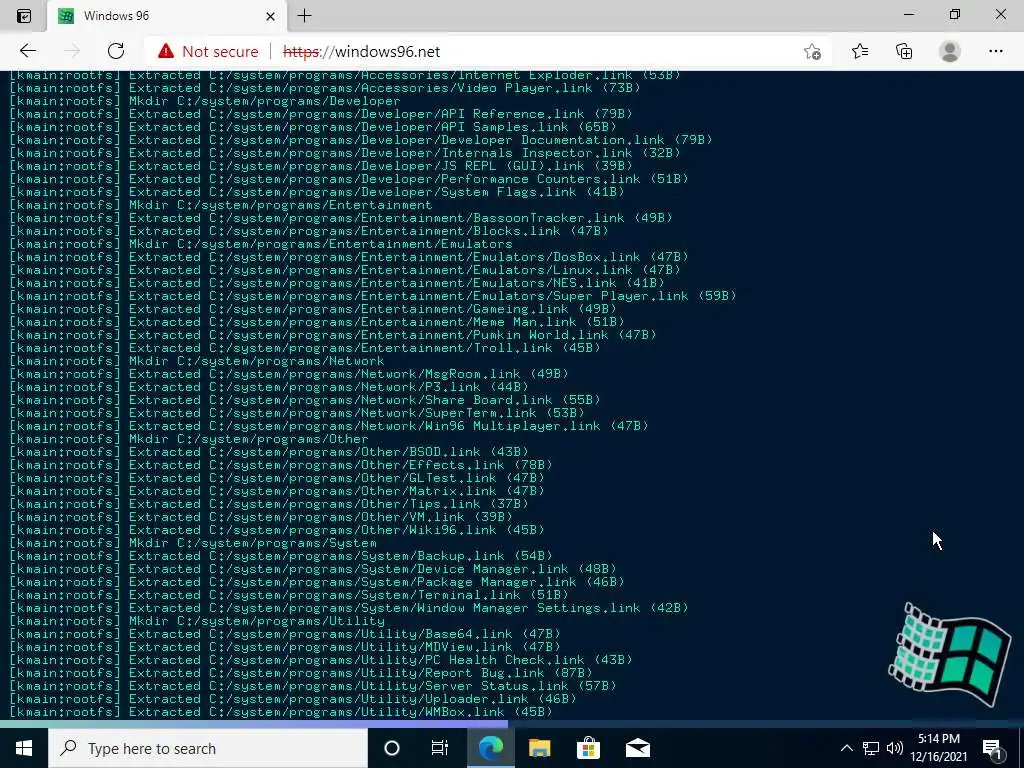Image resolution: width=1024 pixels, height=768 pixels.
Task: Click the "SuperTerm.link" log line
Action: [297, 413]
